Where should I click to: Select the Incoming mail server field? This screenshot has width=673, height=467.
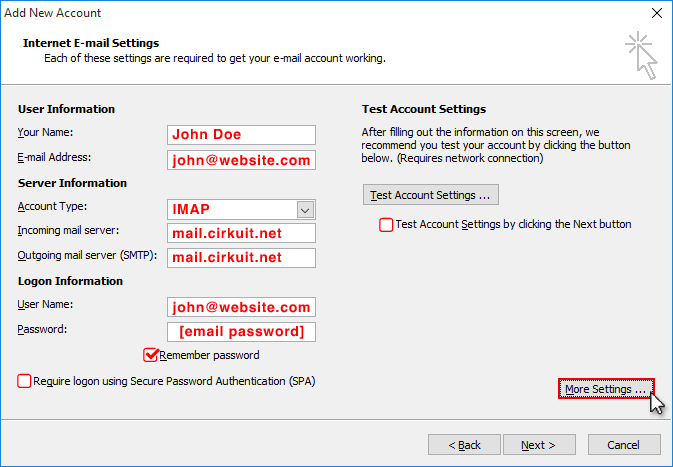tap(241, 233)
